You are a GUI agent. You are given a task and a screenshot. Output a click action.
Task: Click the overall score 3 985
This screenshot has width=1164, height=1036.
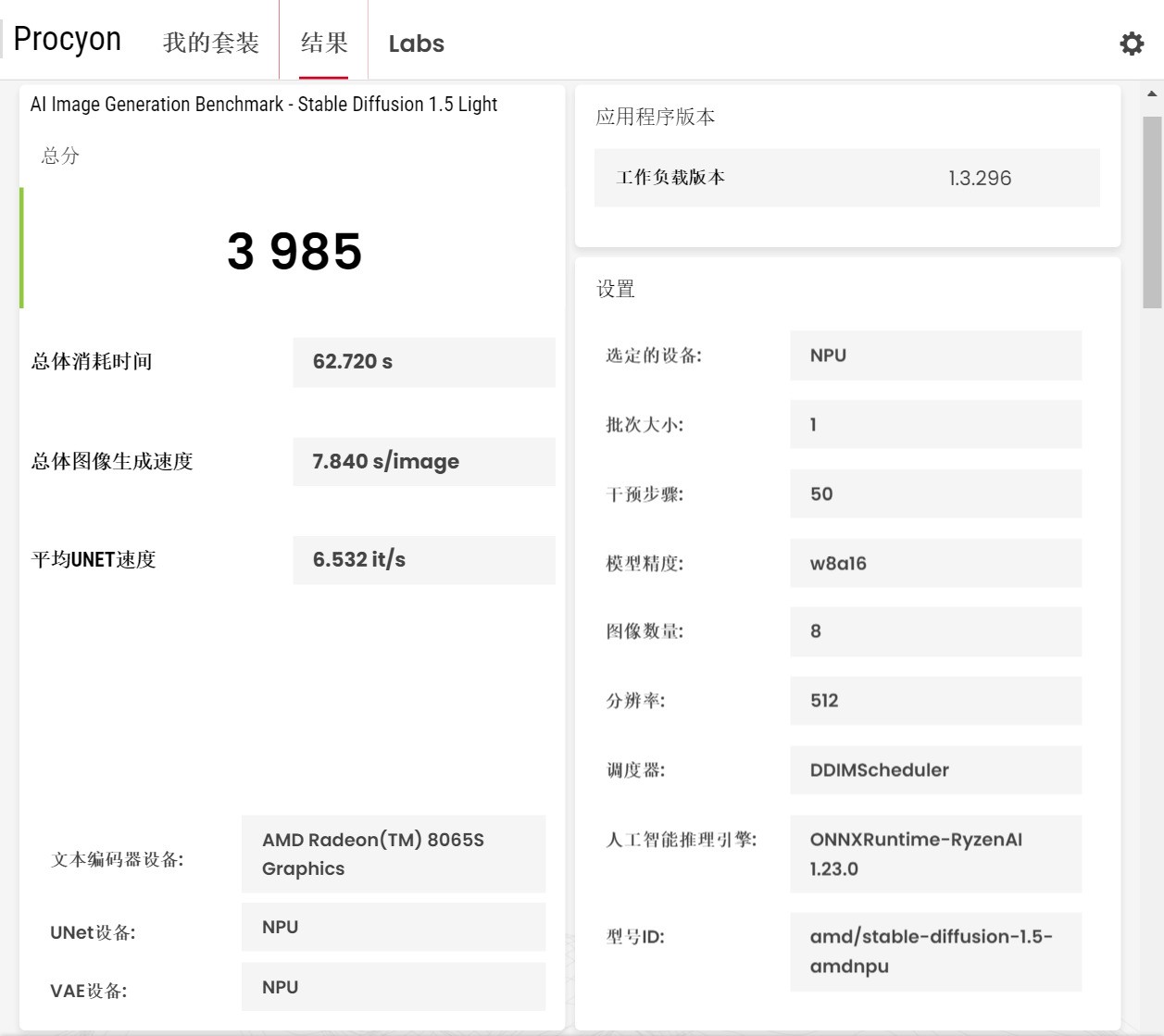pos(294,251)
